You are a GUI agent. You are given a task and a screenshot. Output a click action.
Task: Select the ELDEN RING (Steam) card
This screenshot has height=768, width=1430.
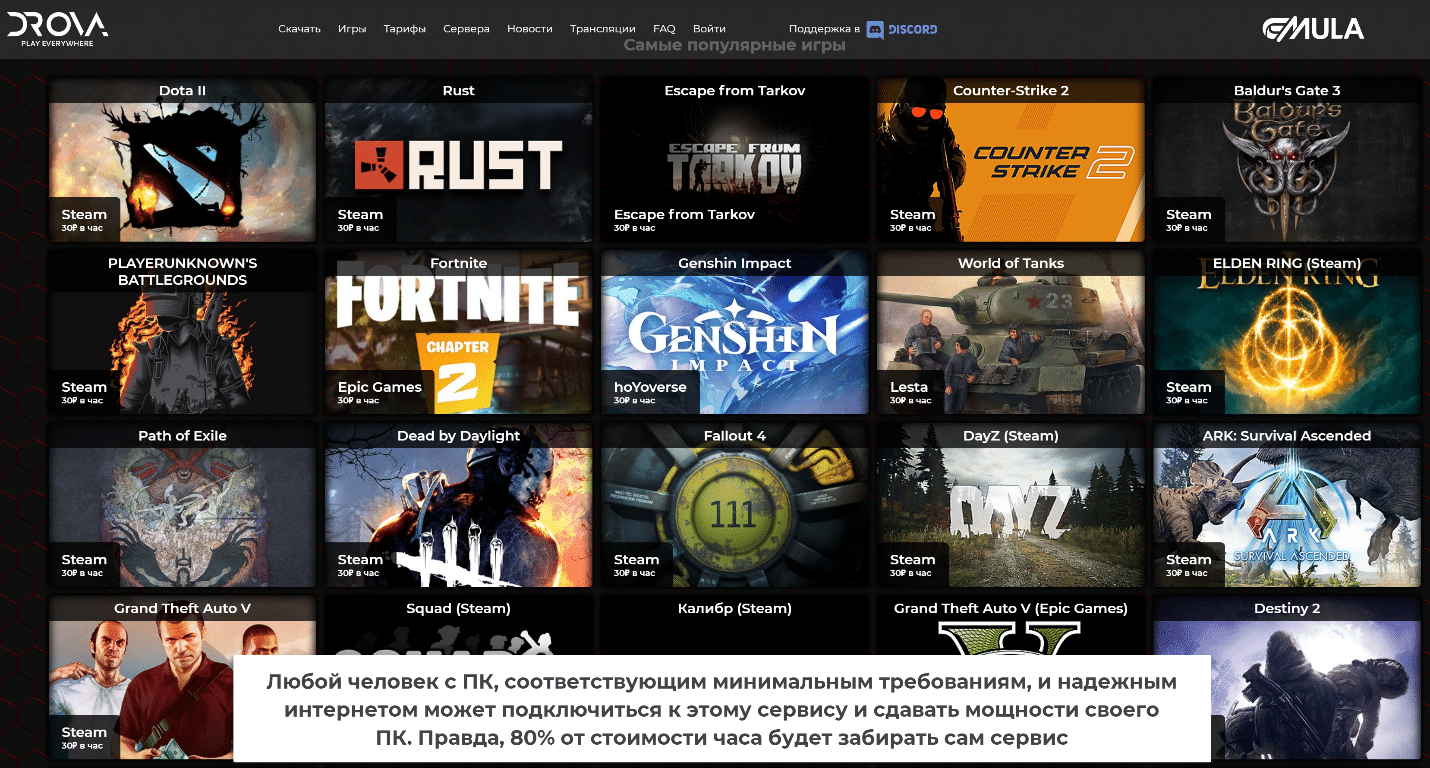tap(1286, 333)
